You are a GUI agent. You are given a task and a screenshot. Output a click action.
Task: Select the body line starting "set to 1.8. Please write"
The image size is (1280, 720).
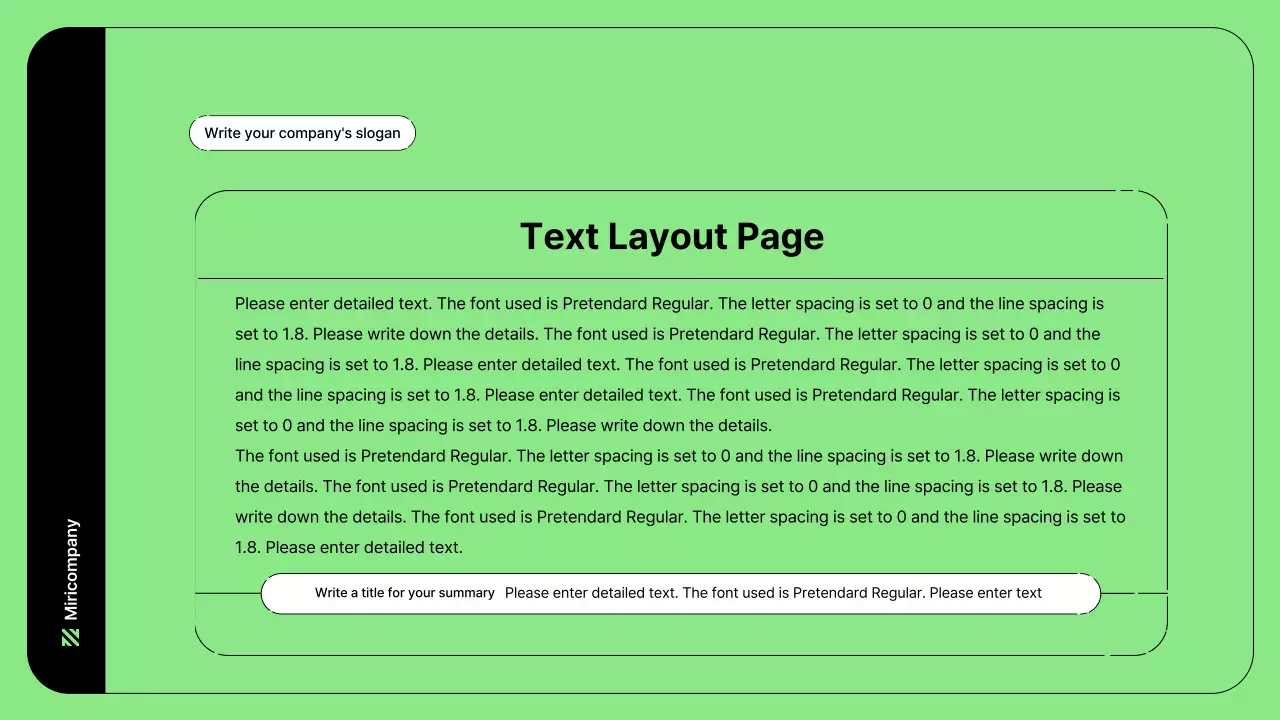(667, 334)
